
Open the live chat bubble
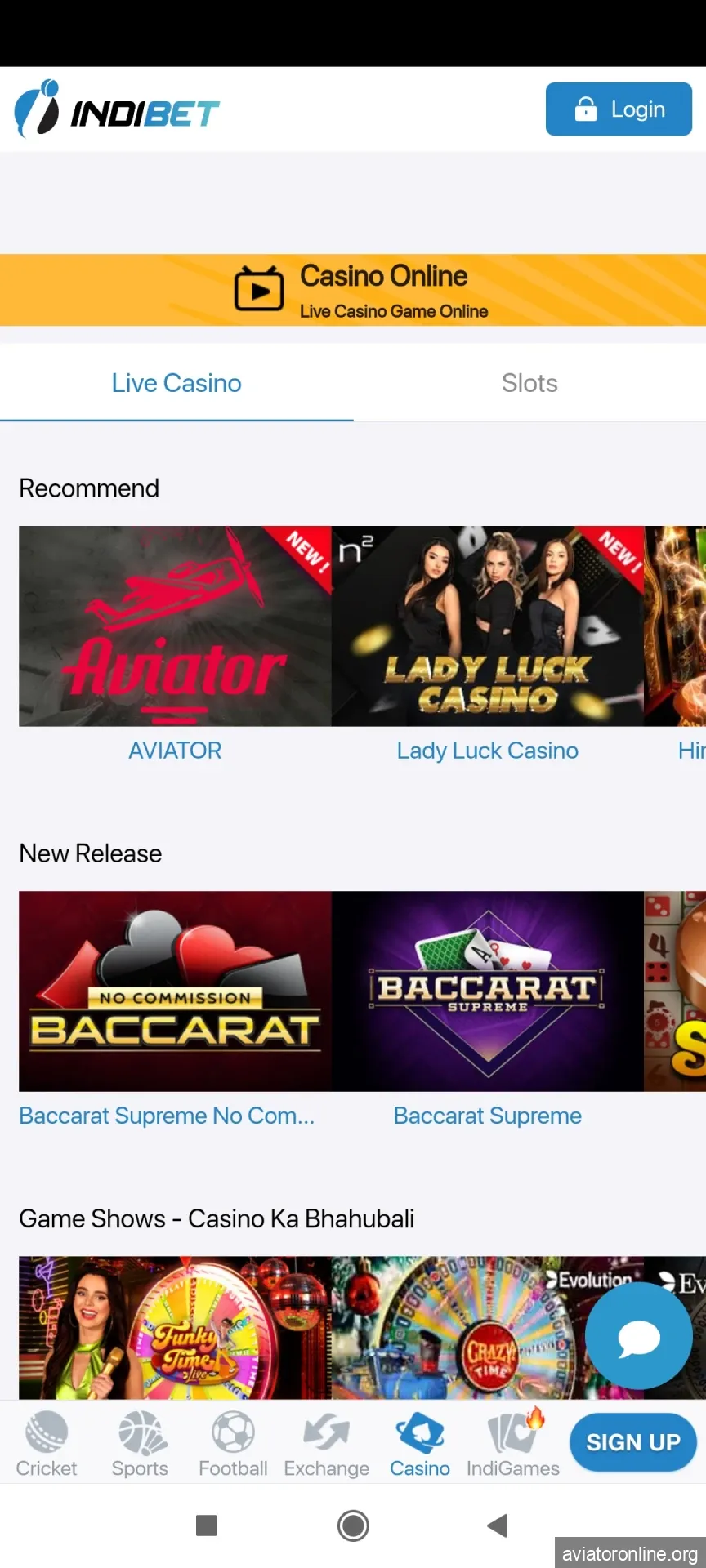click(x=639, y=1336)
